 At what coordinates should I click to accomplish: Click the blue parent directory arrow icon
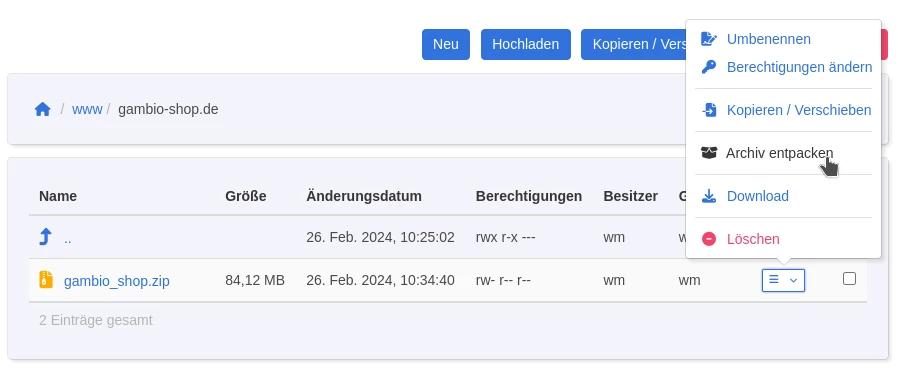(x=45, y=237)
